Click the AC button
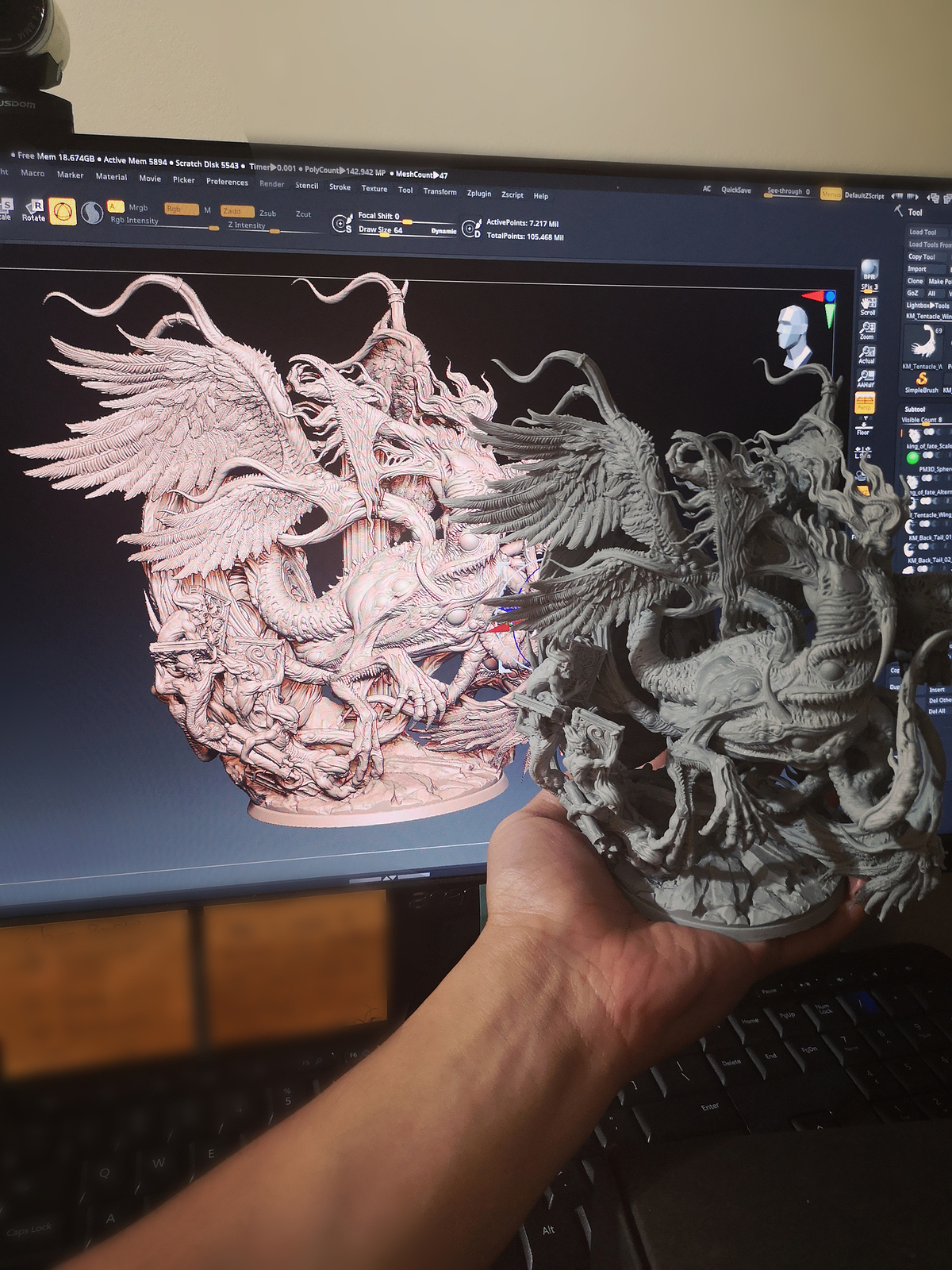952x1270 pixels. 707,189
